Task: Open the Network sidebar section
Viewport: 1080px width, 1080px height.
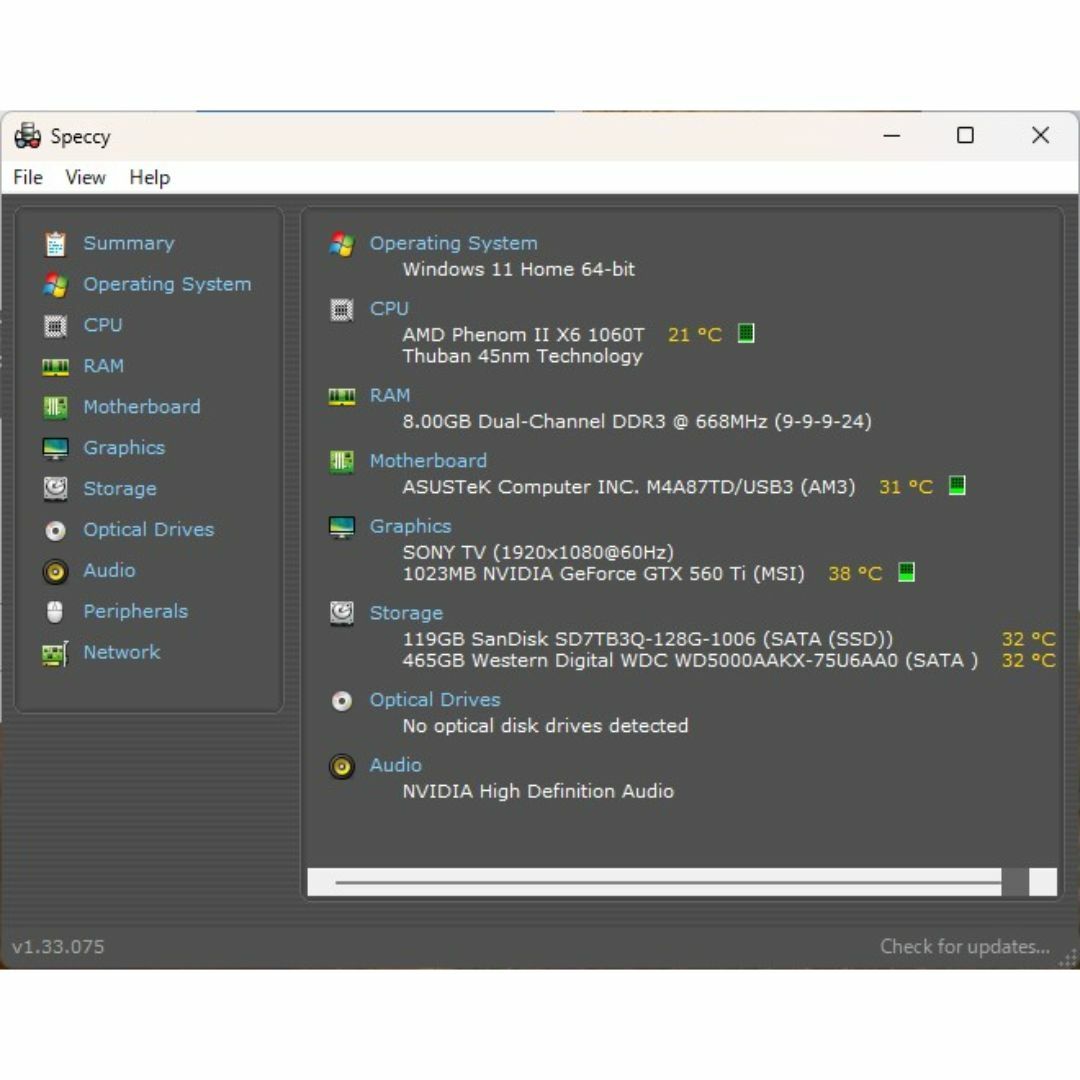Action: (x=122, y=652)
